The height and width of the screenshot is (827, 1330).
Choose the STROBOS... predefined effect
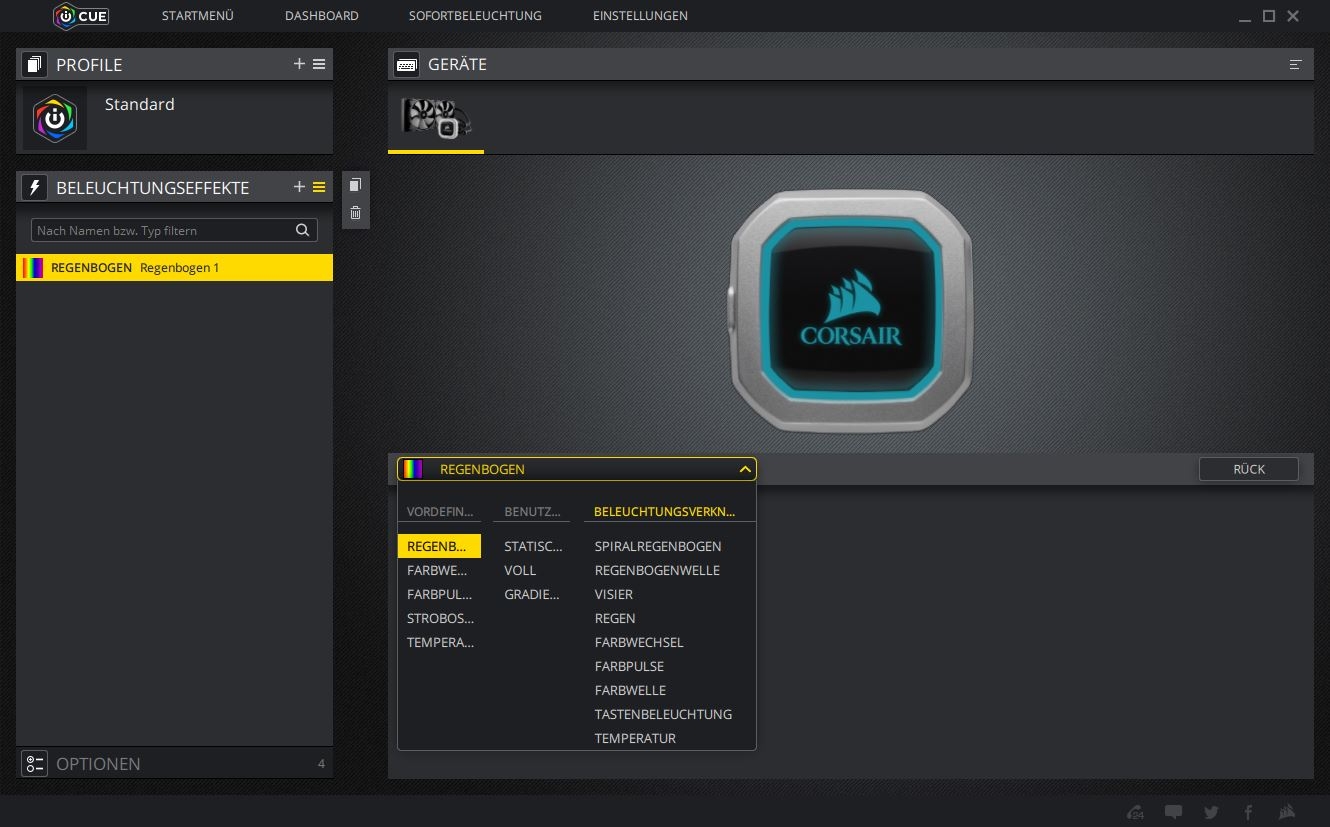click(x=439, y=618)
